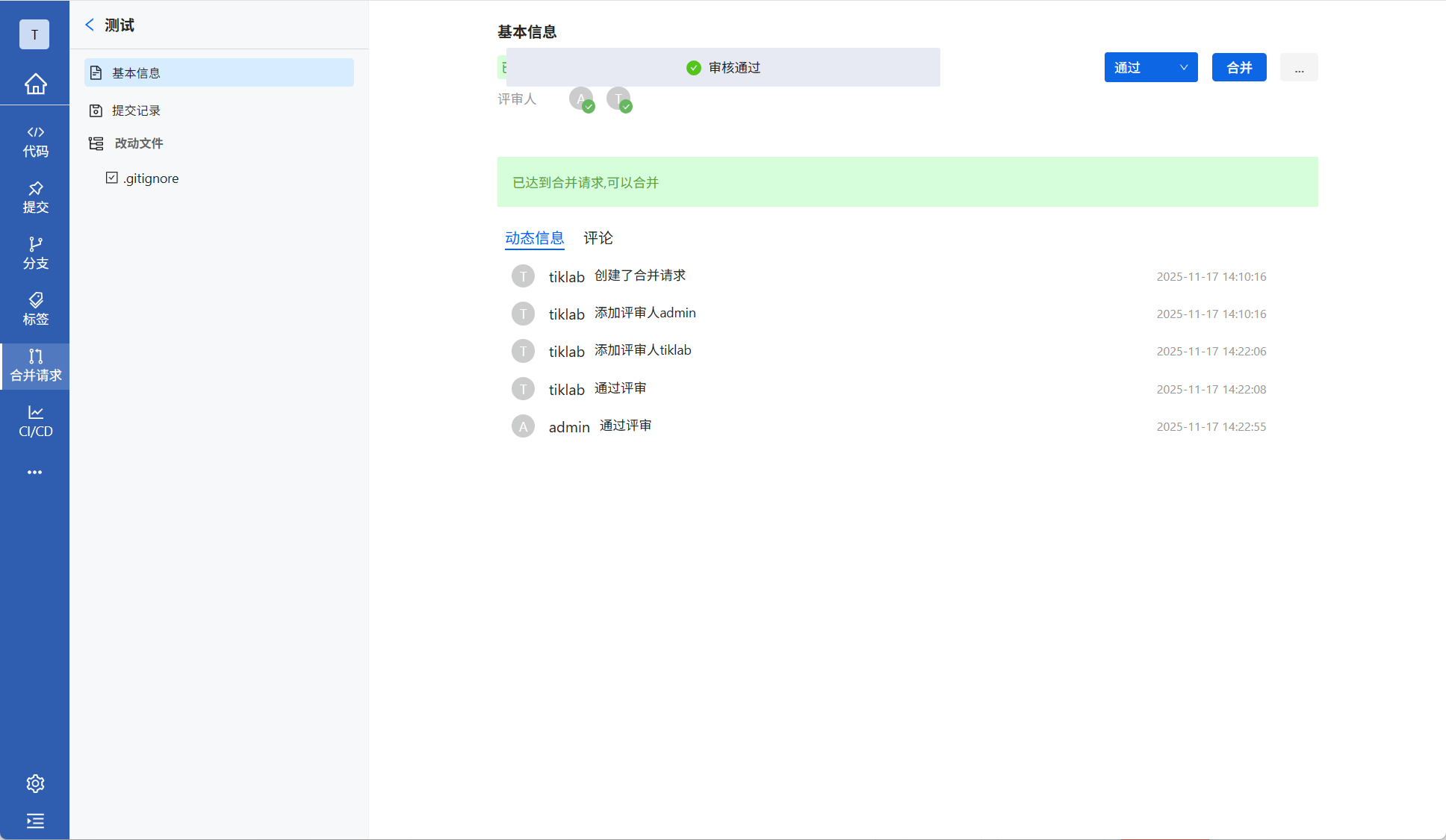Click the 改动文件 tree item
This screenshot has width=1446, height=840.
click(138, 143)
